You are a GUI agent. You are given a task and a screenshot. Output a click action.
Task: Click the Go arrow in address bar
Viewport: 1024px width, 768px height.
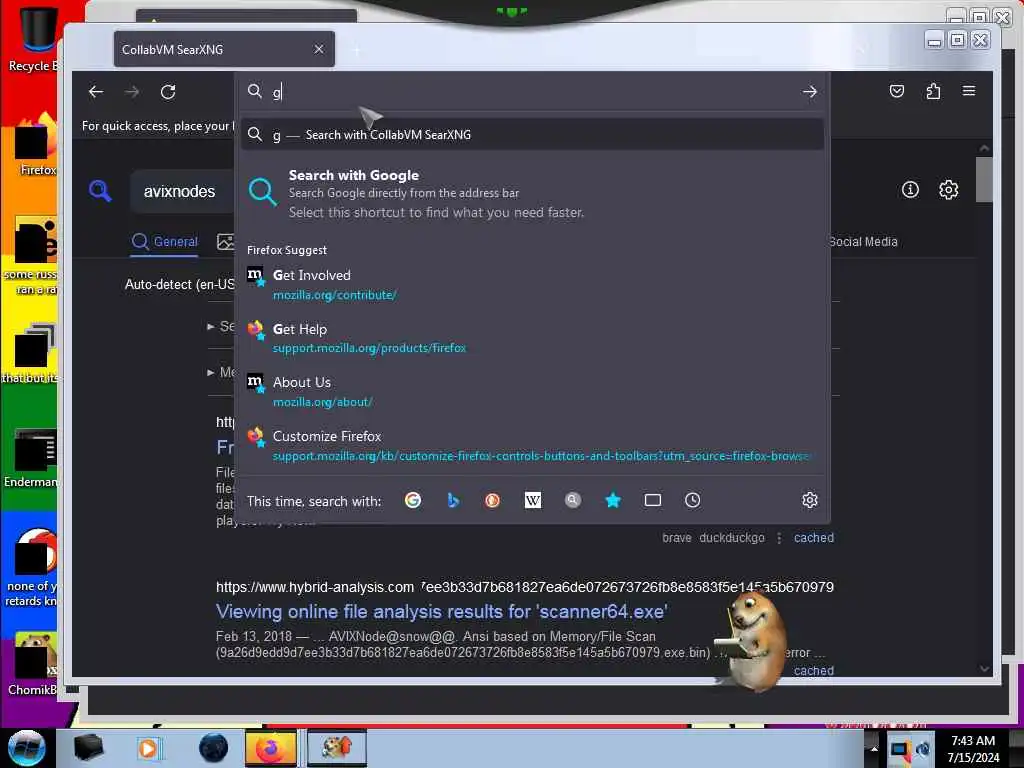click(810, 92)
